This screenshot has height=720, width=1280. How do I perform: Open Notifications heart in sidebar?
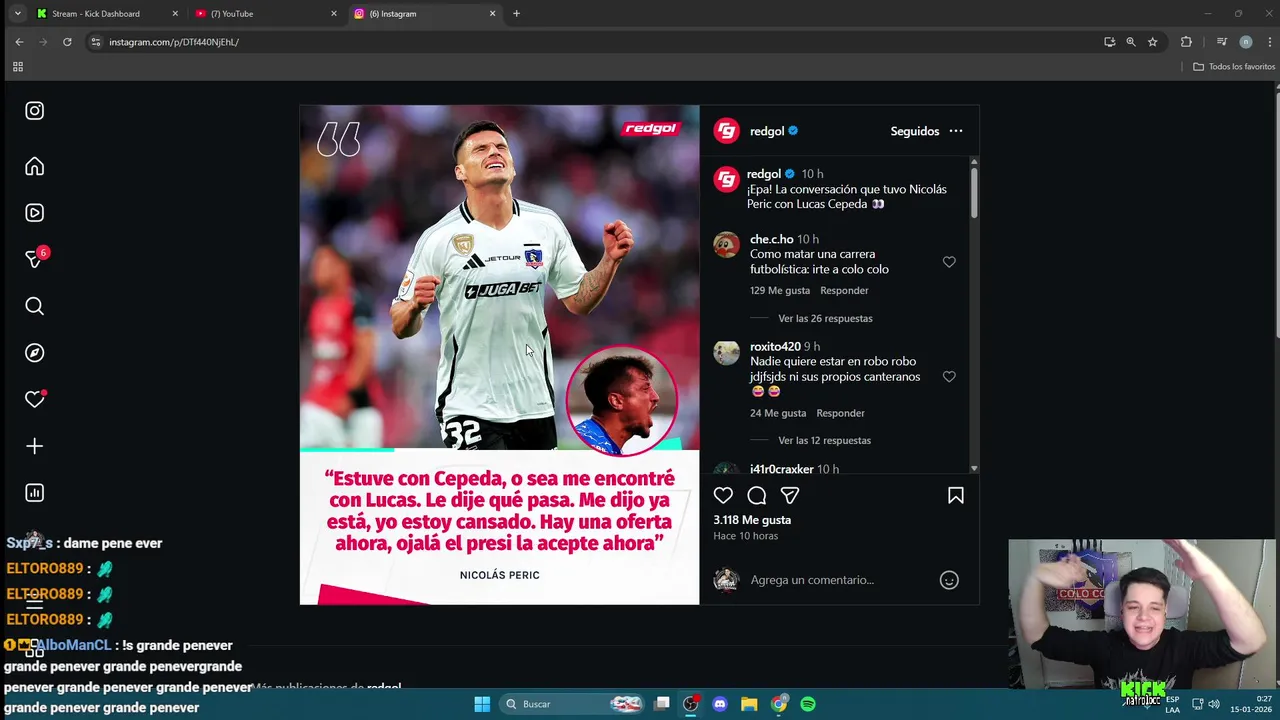(35, 399)
